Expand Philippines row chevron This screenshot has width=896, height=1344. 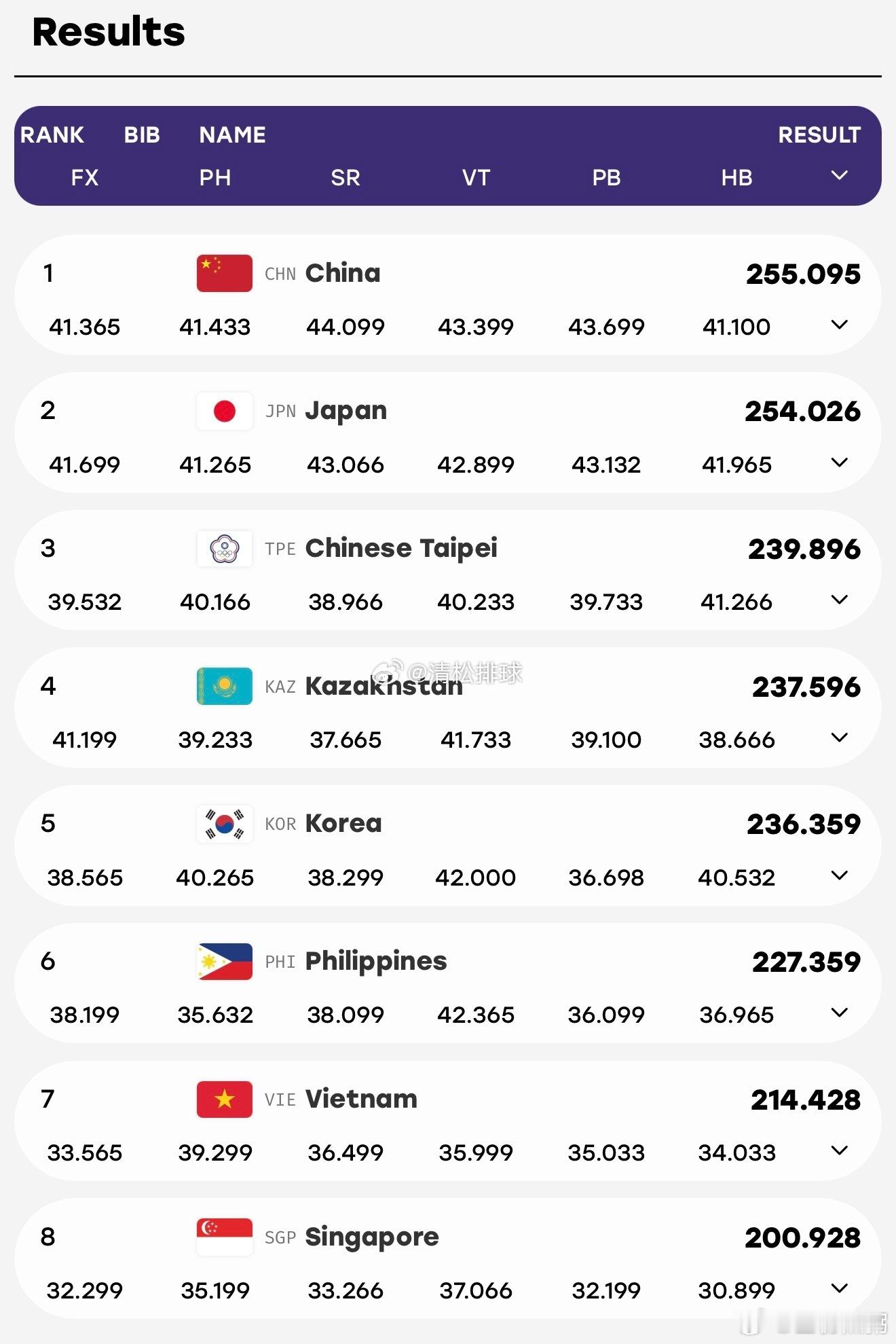point(840,1013)
